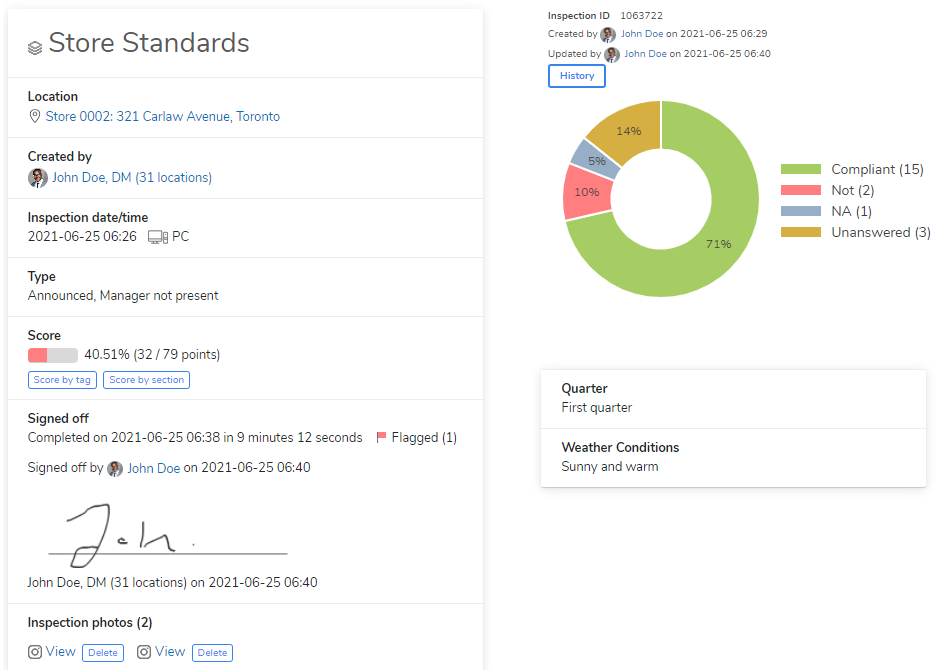Open the Store 0002 Carlaw Avenue location link

click(162, 116)
